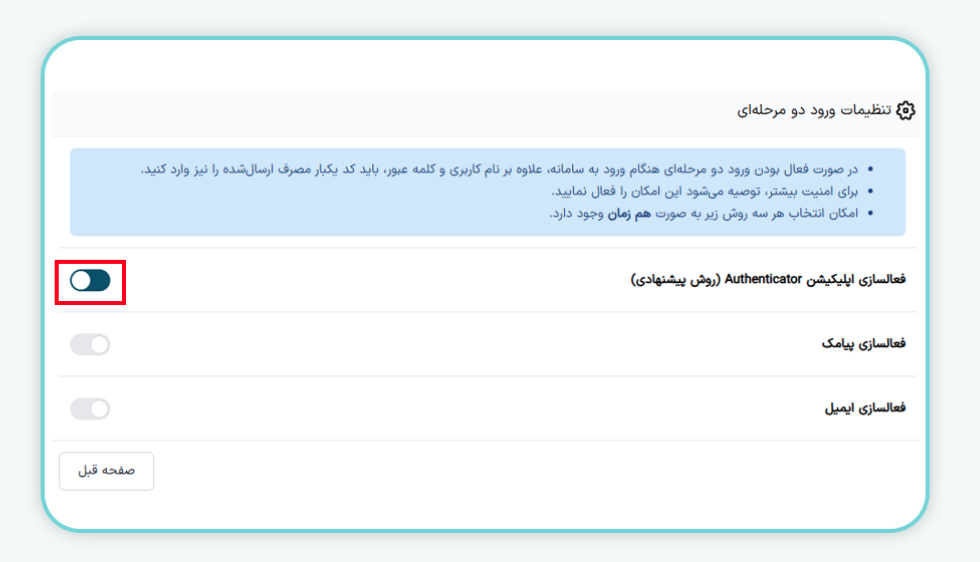Toggle the email activation switch (فعالسازی ایمیل)
This screenshot has width=980, height=562.
coord(90,408)
